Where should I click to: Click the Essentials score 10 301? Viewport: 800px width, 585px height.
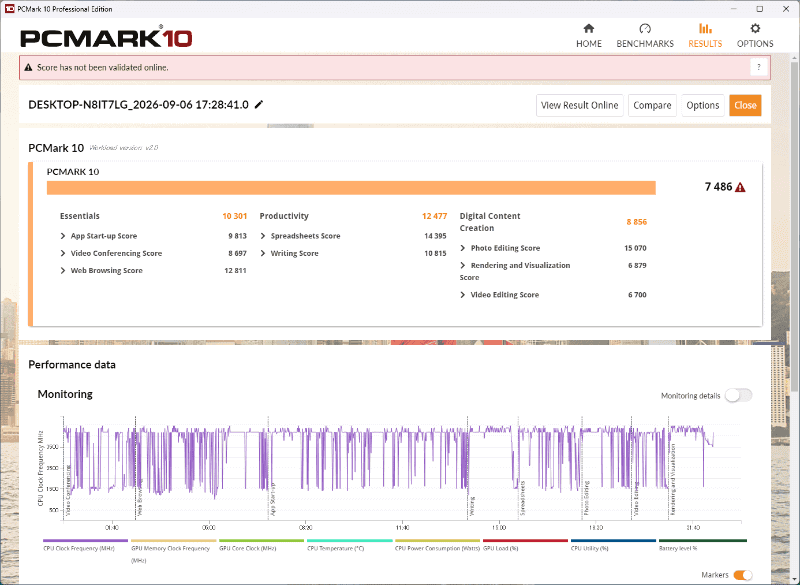click(235, 216)
